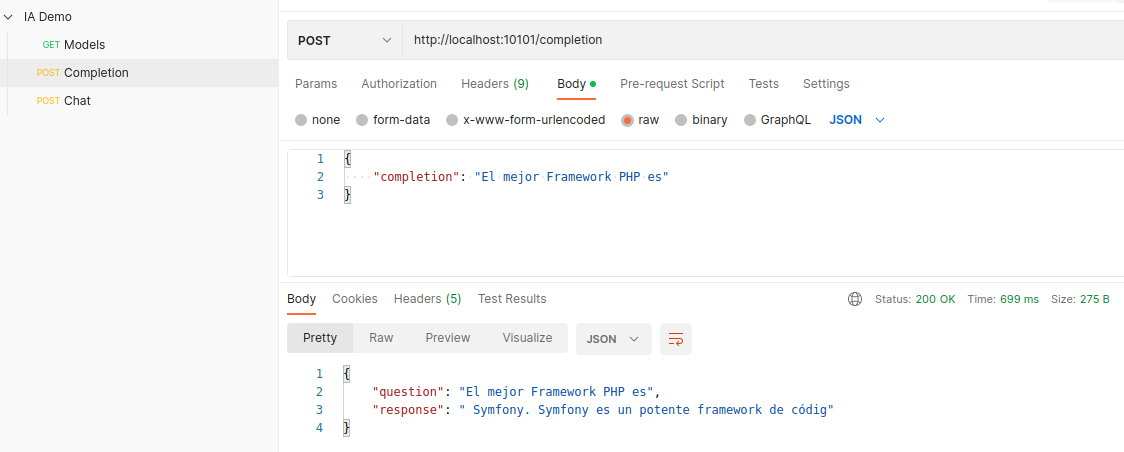Open the Pre-request Script tab
The height and width of the screenshot is (452, 1124).
pos(672,84)
